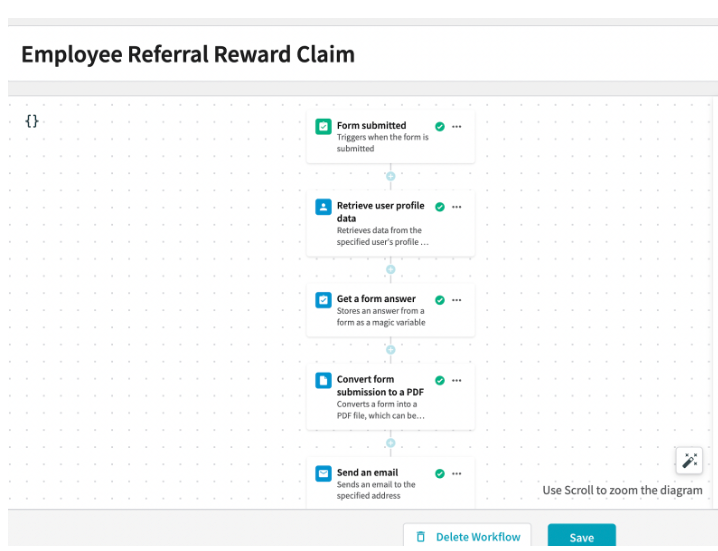This screenshot has height=551, width=718.
Task: Save the workflow
Action: pyautogui.click(x=582, y=536)
